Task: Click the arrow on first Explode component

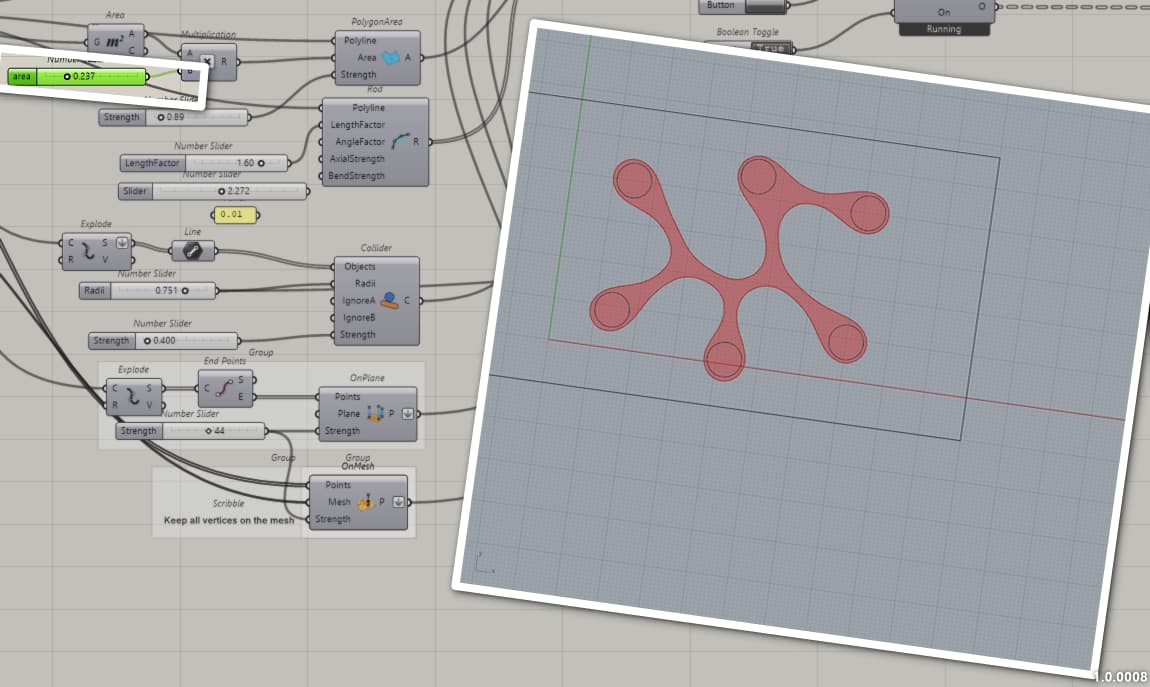Action: (122, 243)
